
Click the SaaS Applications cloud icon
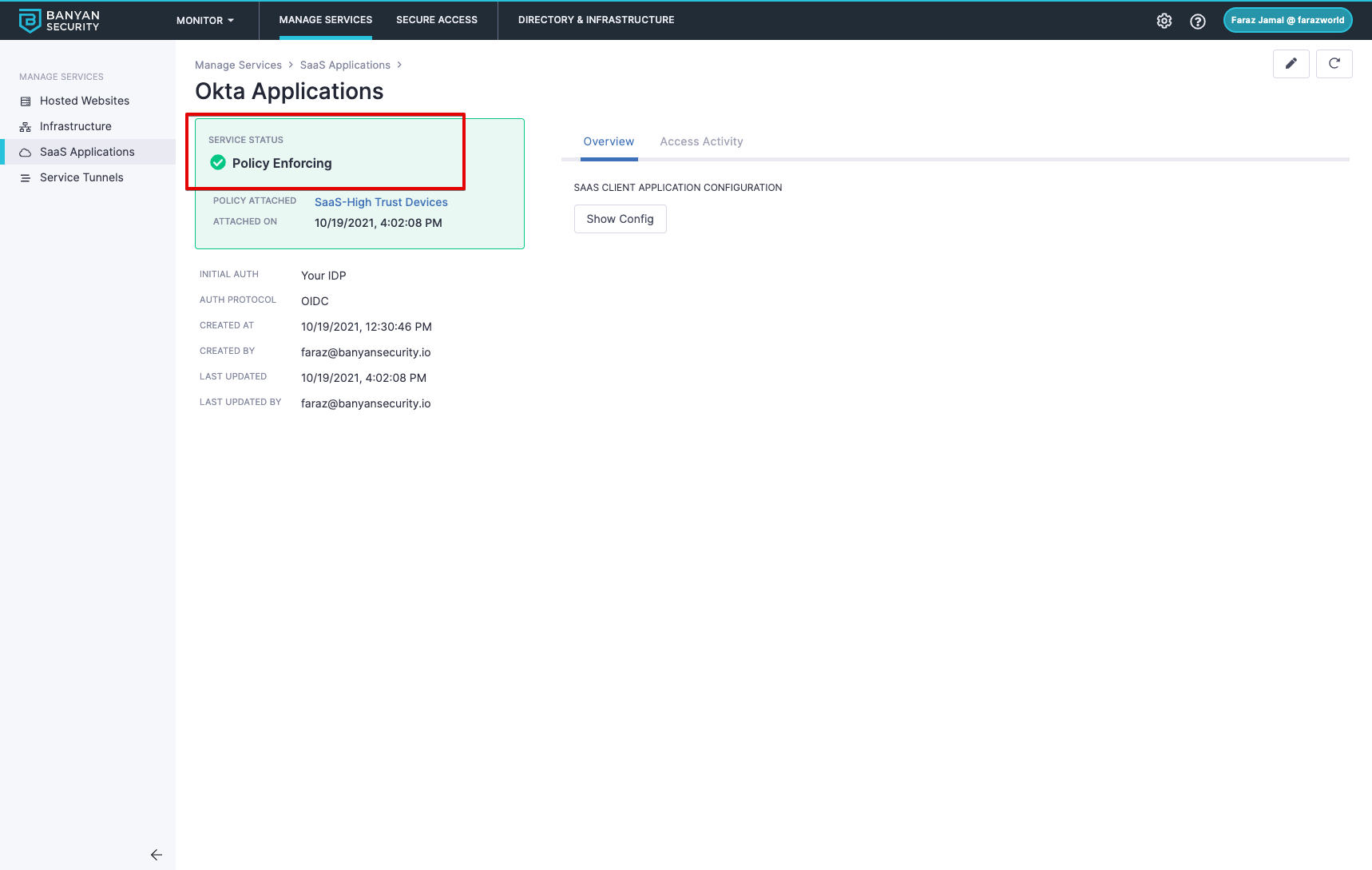[26, 153]
